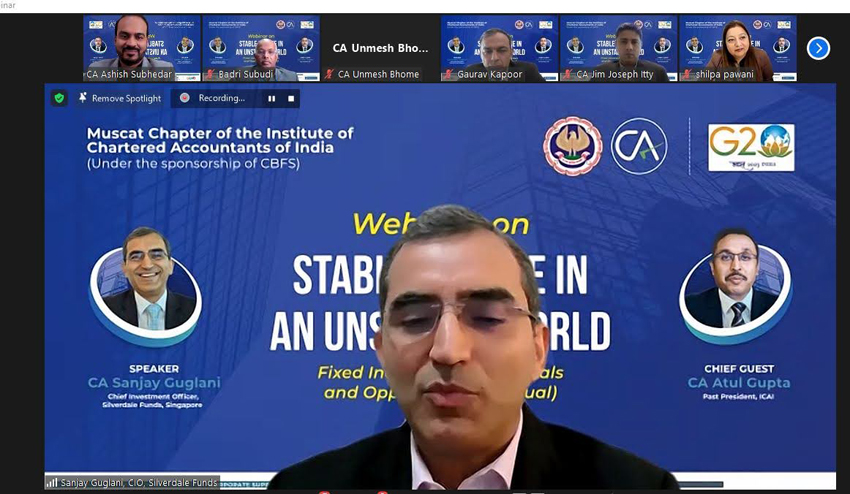Viewport: 850px width, 494px height.
Task: Click signal bars icon beside Sanjay Guglani name
Action: [x=52, y=482]
